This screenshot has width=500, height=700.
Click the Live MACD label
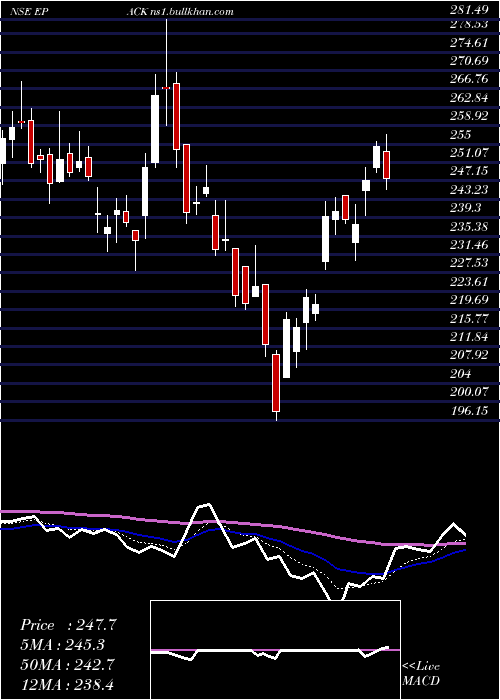coord(421,673)
